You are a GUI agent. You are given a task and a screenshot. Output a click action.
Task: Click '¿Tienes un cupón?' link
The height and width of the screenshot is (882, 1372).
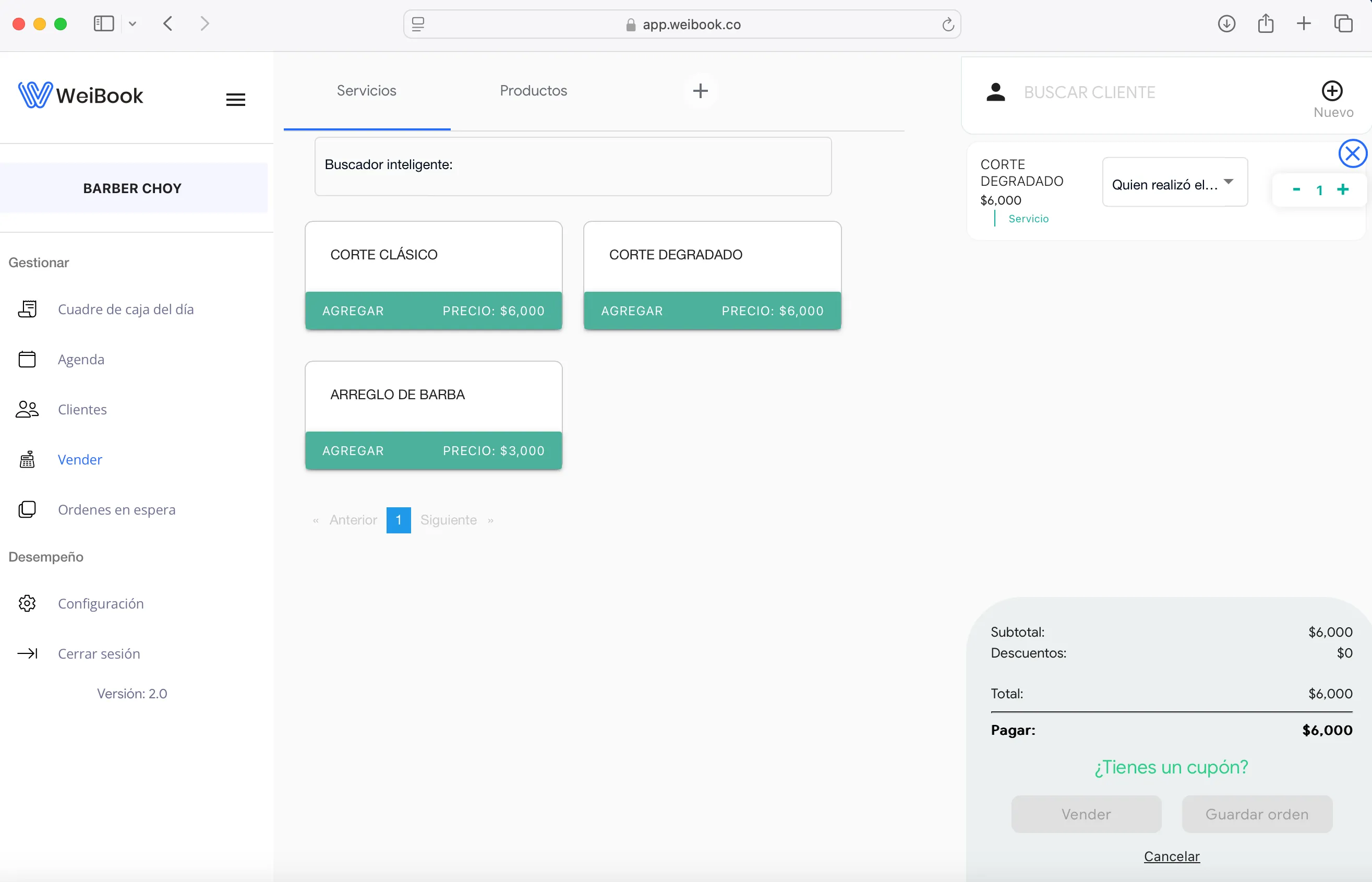coord(1171,767)
